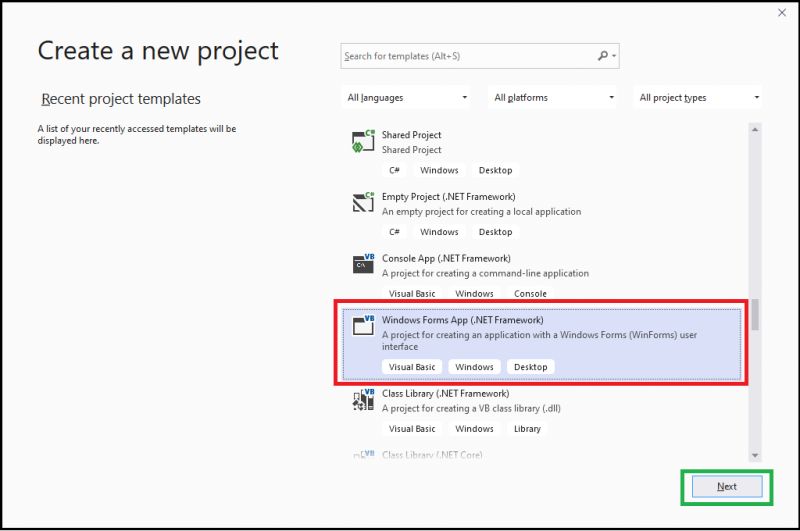Close the Create a new project dialog
This screenshot has height=531, width=800.
[782, 13]
